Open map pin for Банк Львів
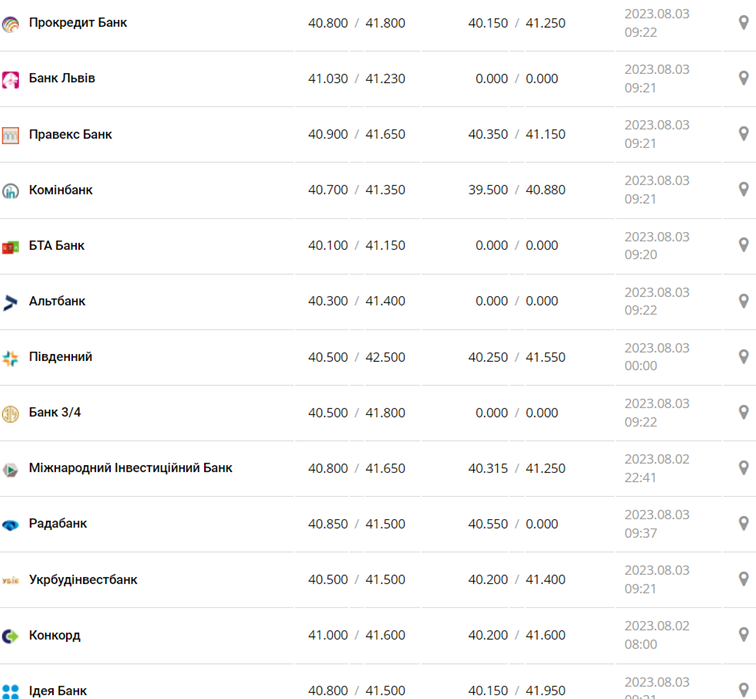The width and height of the screenshot is (756, 699). pos(743,79)
